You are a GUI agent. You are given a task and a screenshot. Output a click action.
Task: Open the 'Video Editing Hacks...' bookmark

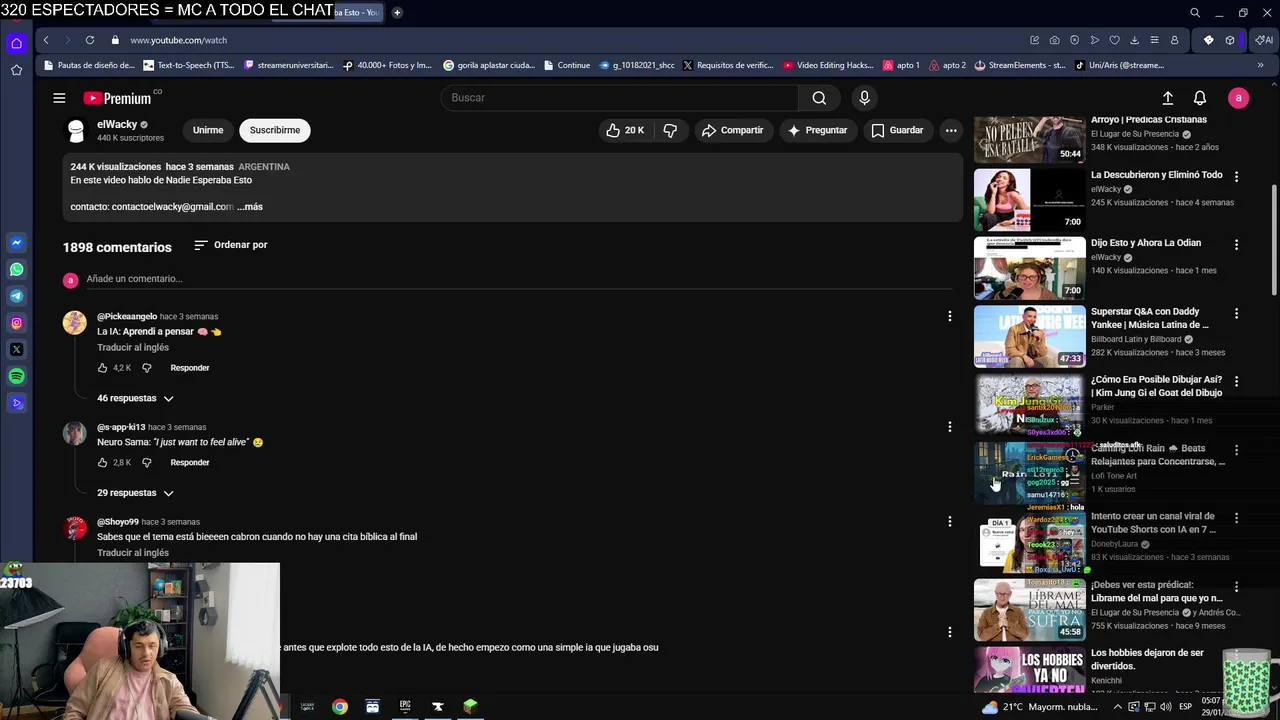(x=829, y=65)
